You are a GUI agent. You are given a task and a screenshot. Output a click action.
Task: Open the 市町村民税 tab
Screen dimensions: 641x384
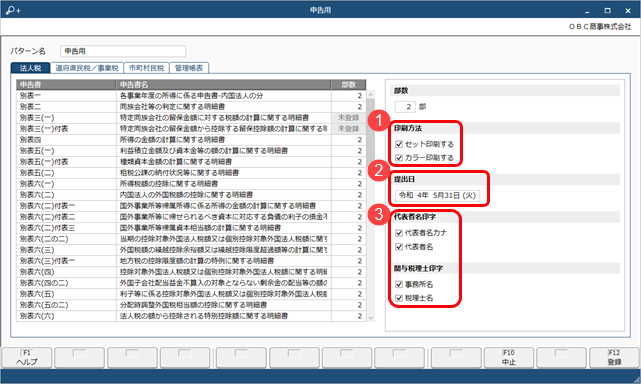[x=146, y=68]
